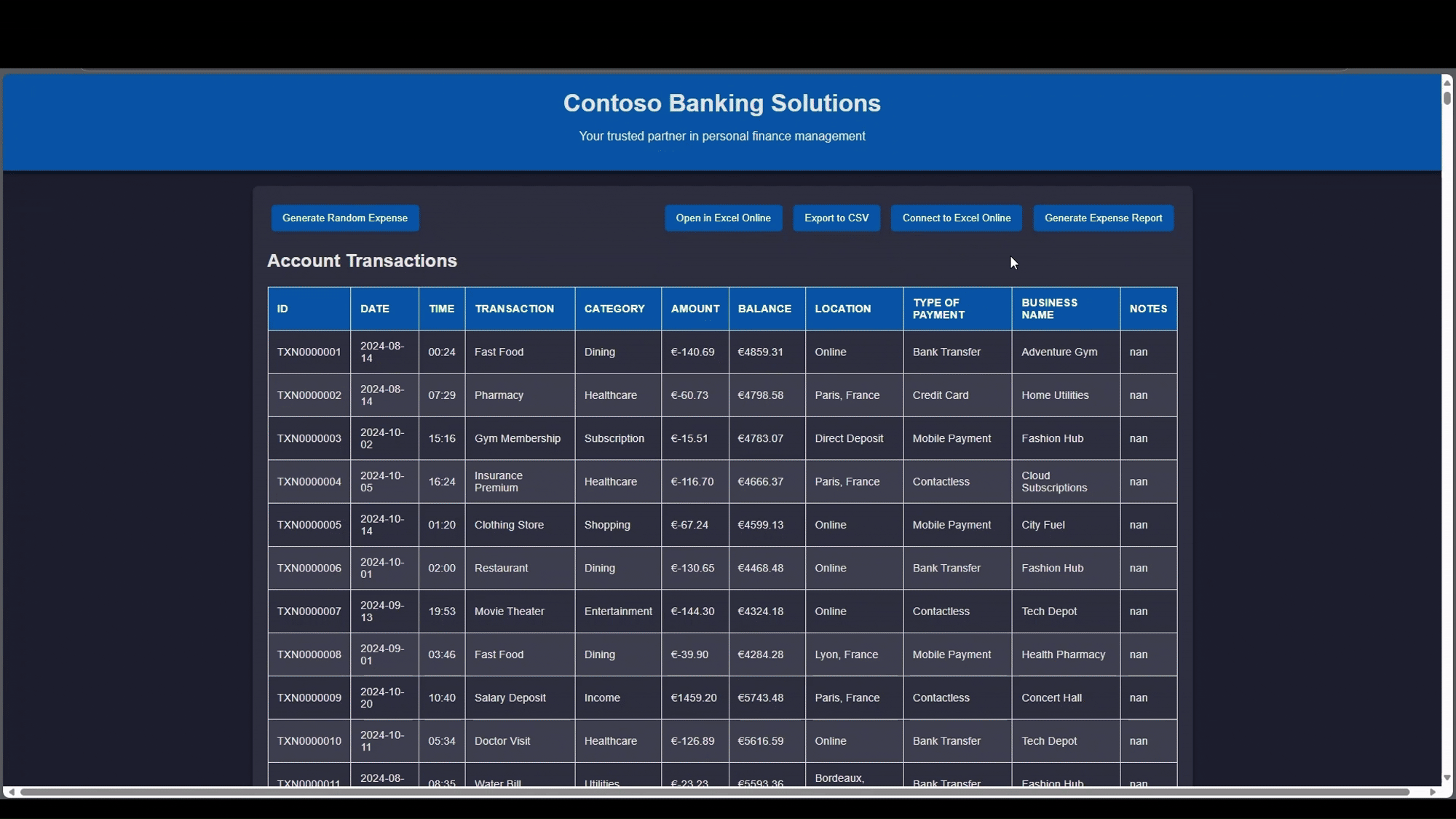Click transaction ID TXN0000008
This screenshot has width=1456, height=819.
pyautogui.click(x=309, y=654)
